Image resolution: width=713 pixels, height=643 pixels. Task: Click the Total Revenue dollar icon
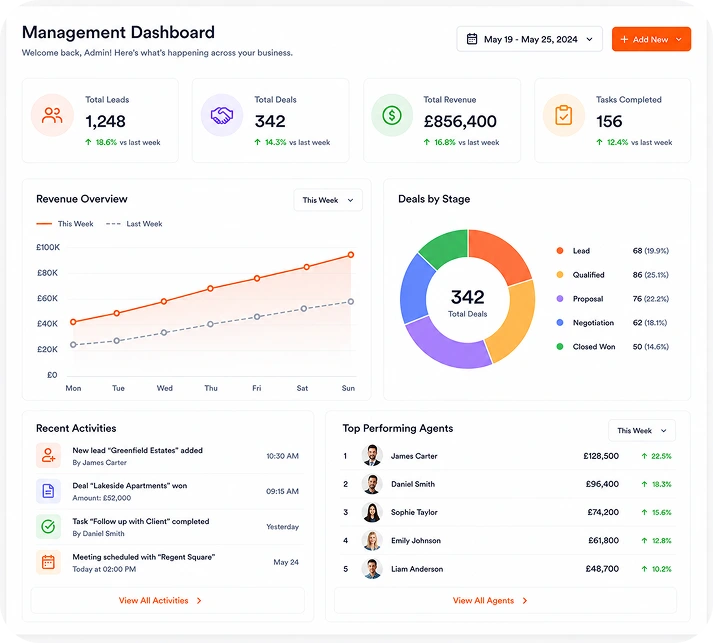392,116
